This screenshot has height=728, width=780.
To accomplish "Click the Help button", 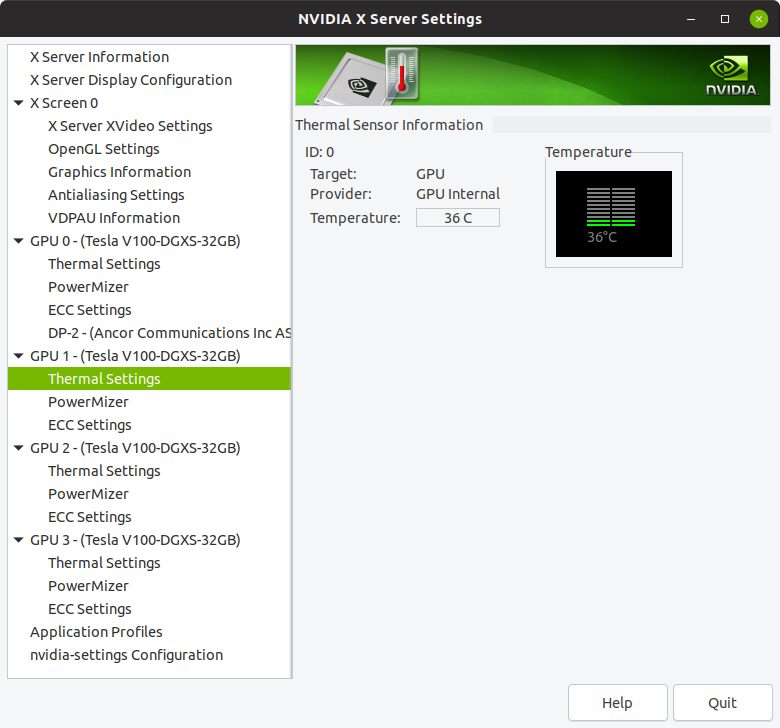I will pyautogui.click(x=617, y=703).
